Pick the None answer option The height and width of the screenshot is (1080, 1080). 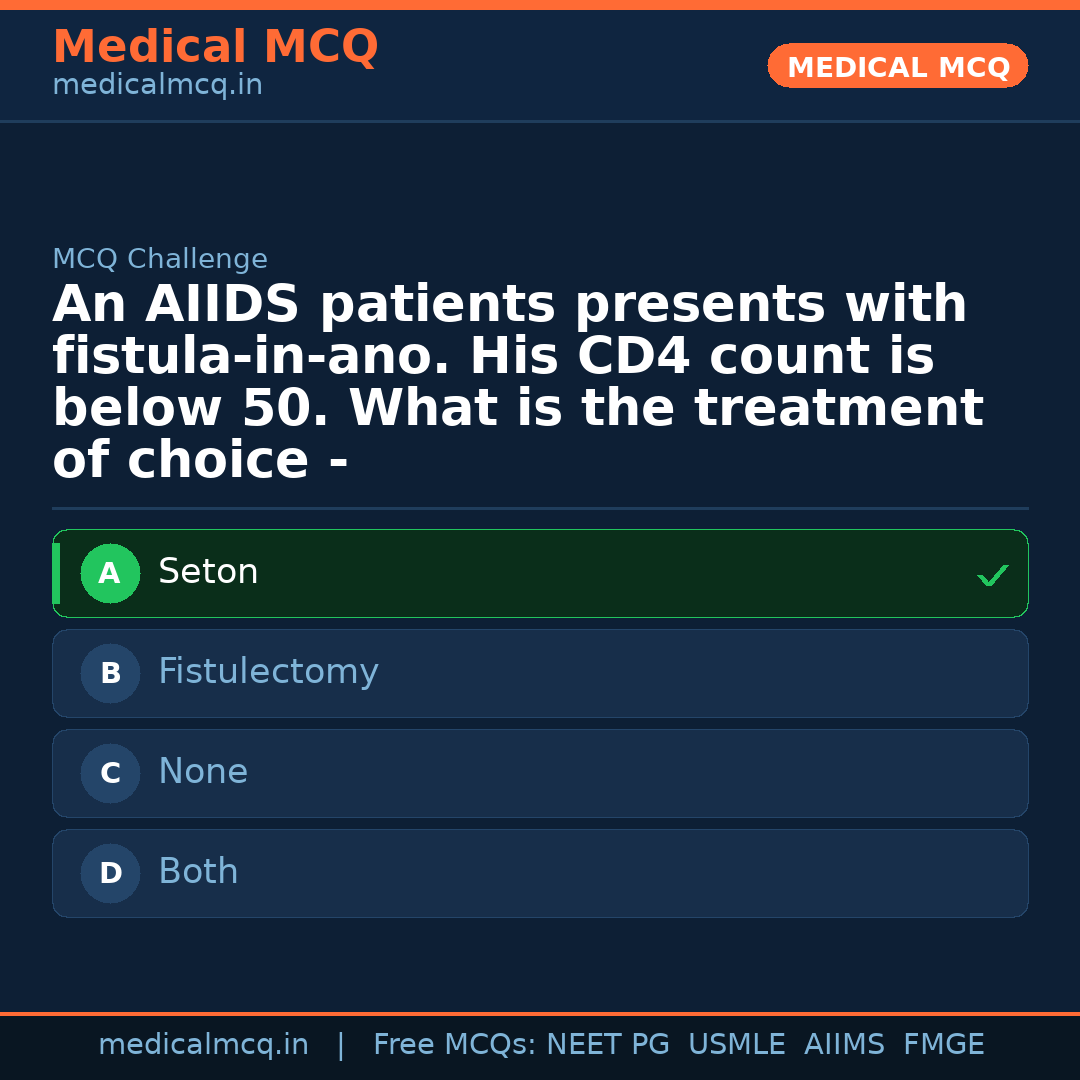pos(540,773)
